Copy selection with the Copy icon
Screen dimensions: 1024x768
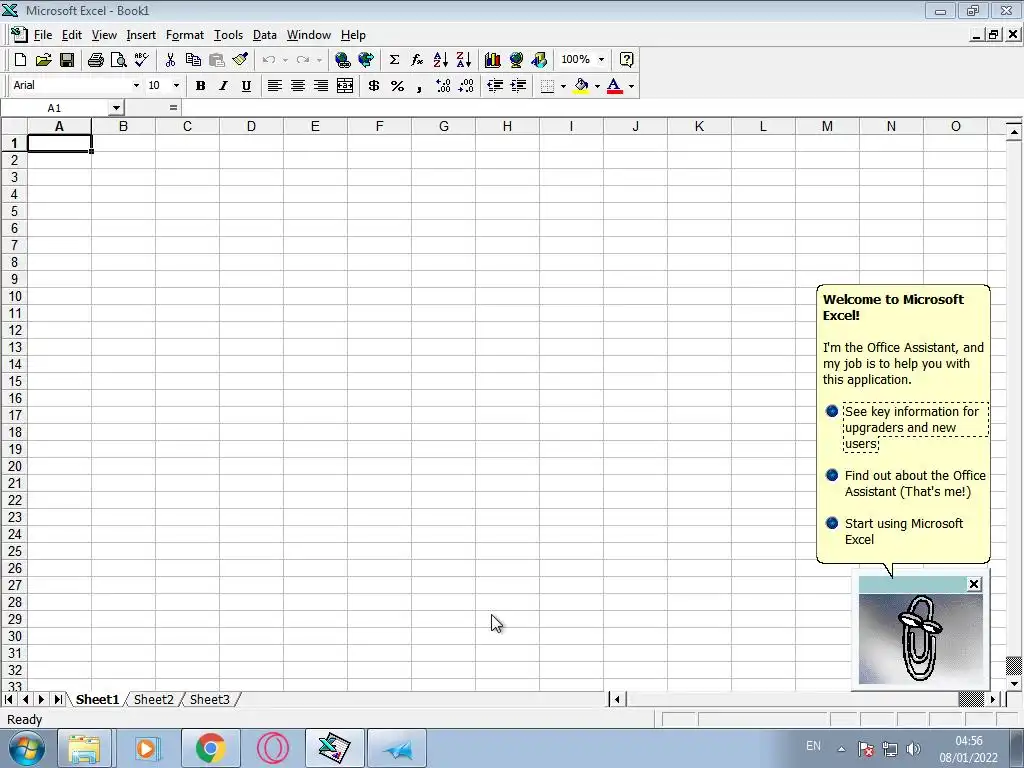(x=193, y=60)
